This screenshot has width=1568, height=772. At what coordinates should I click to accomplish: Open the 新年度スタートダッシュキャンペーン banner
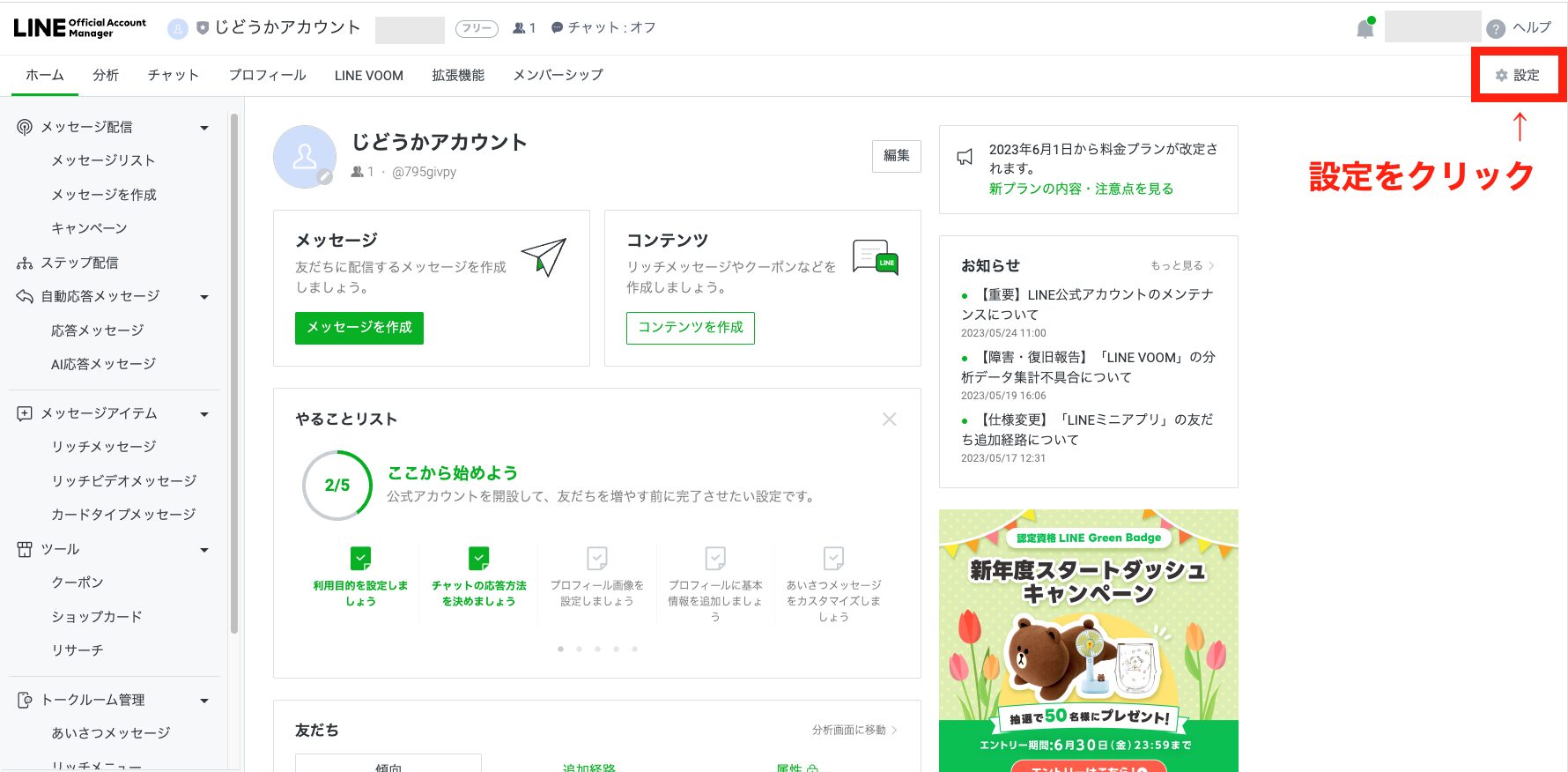tap(1089, 641)
